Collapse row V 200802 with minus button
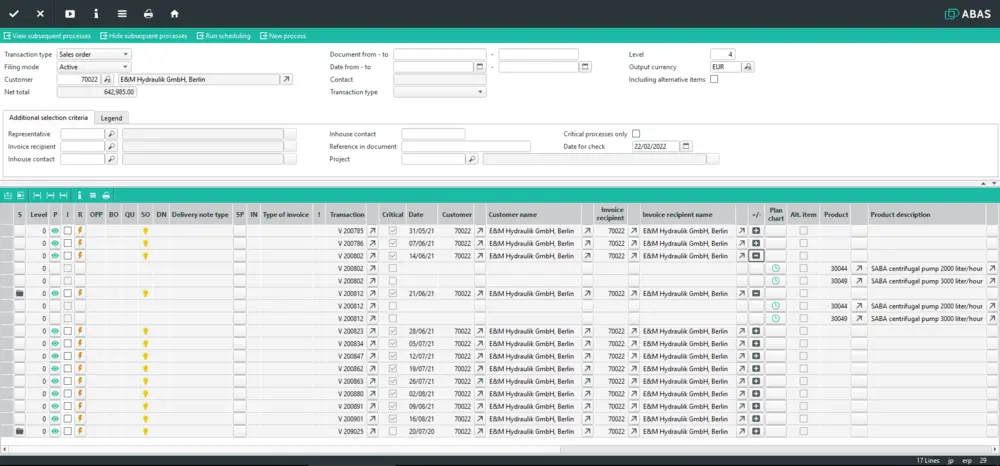This screenshot has width=1000, height=466. click(x=756, y=256)
